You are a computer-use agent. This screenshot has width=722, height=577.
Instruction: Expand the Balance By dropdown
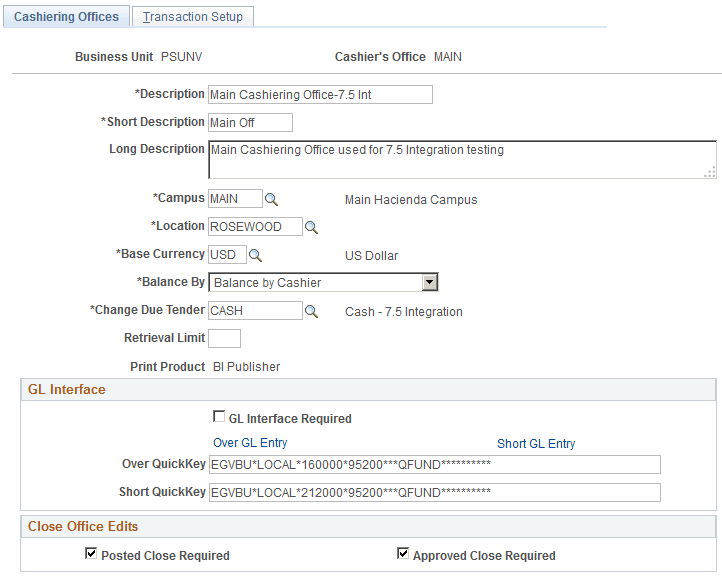coord(430,283)
